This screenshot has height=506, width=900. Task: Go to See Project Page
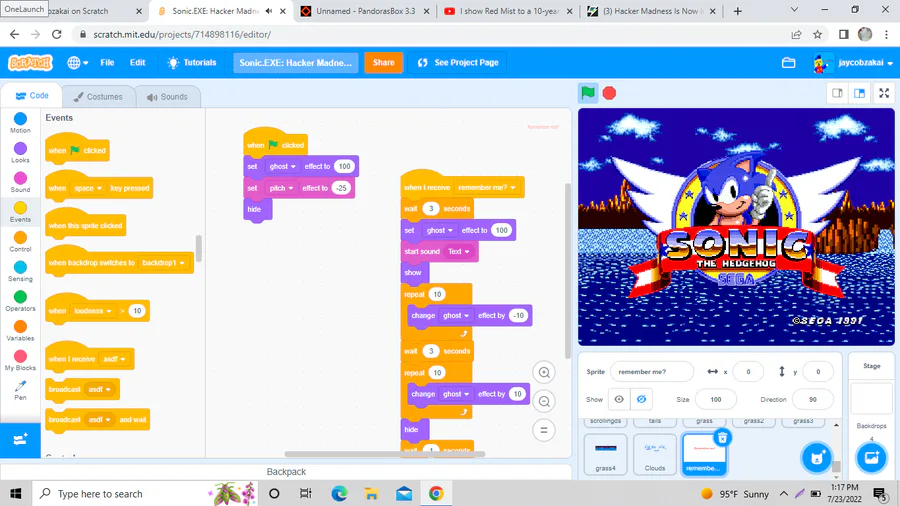point(458,63)
